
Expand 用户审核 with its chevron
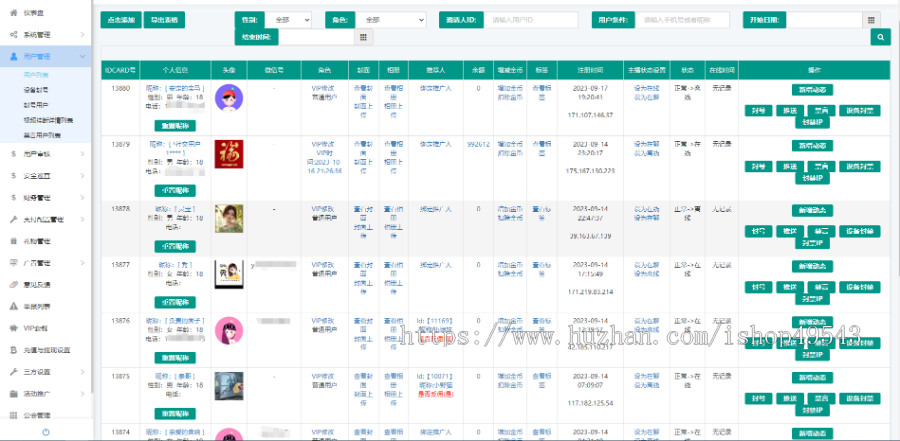(x=83, y=154)
